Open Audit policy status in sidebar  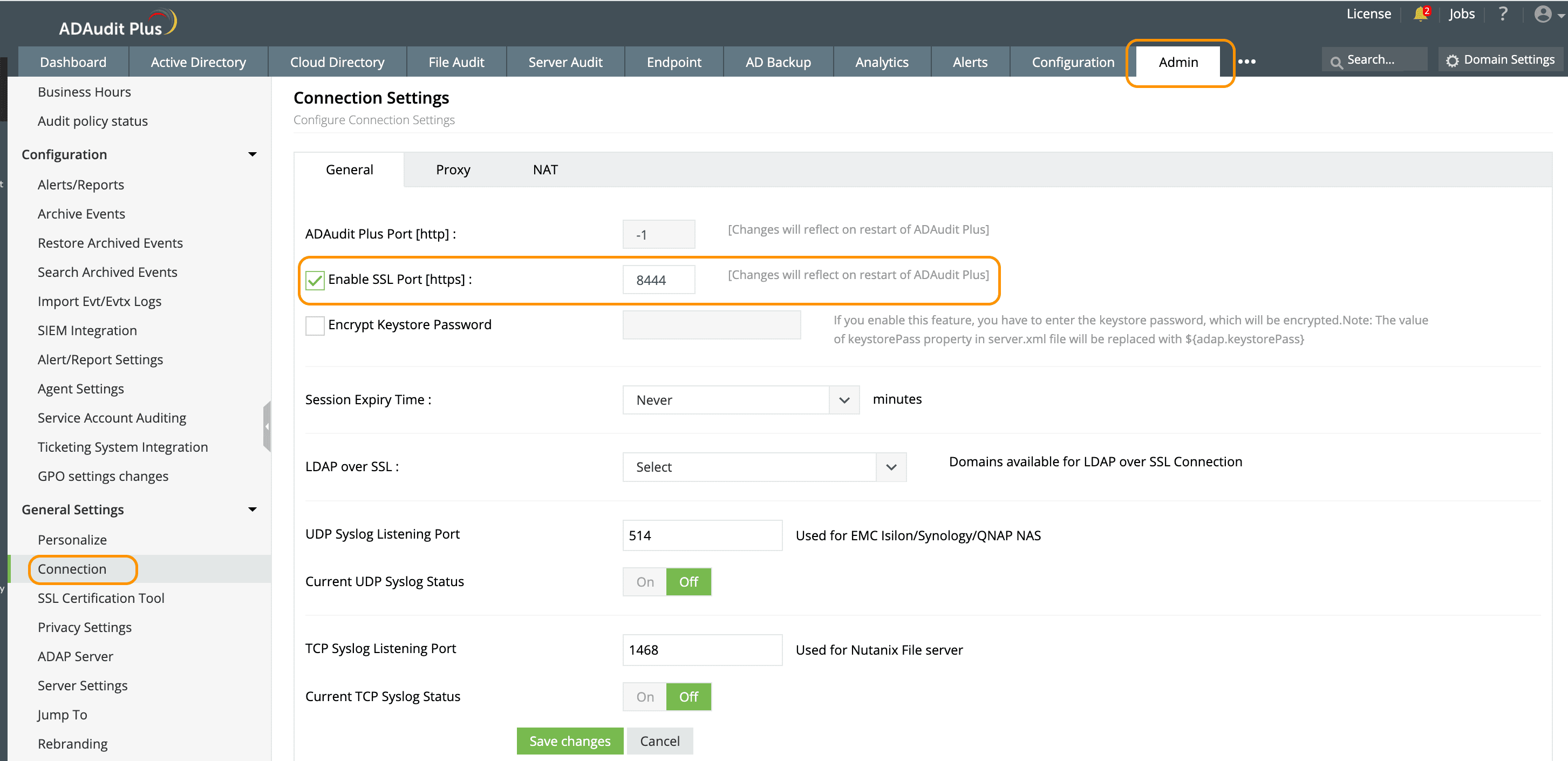coord(92,121)
